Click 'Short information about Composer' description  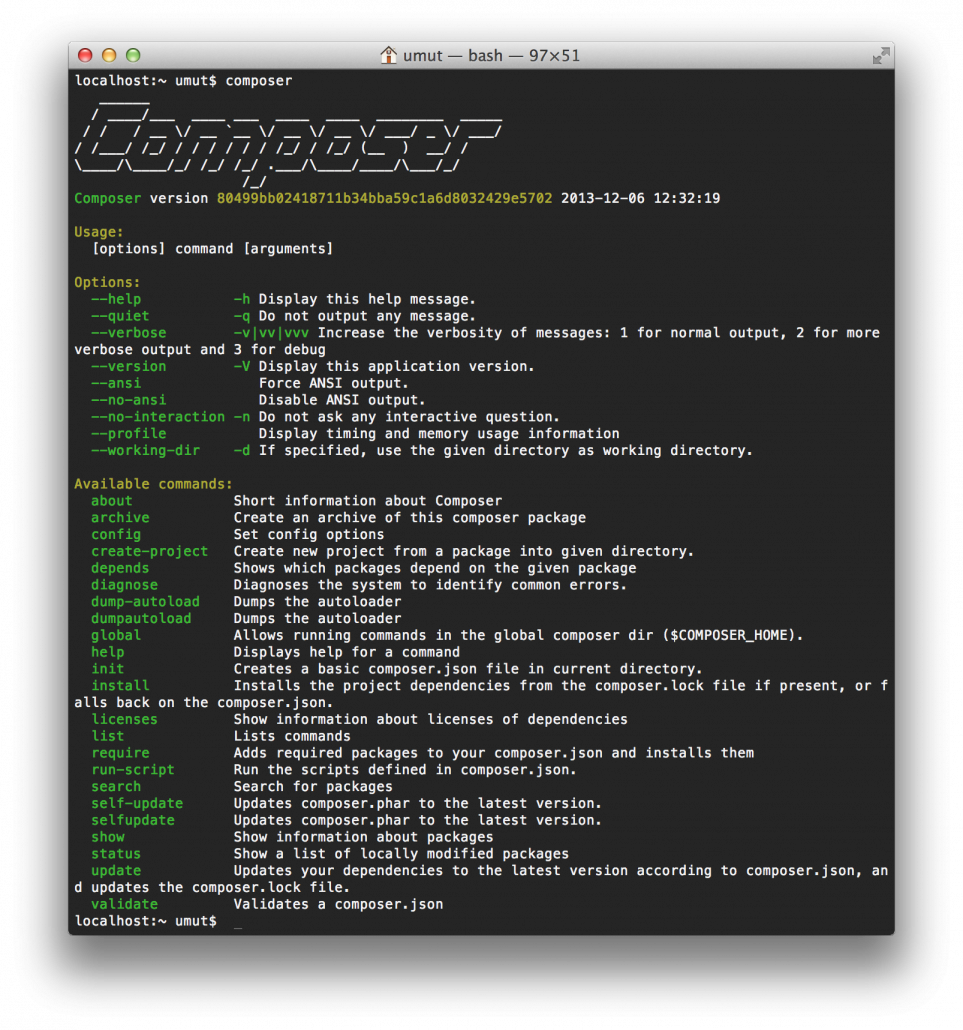click(x=368, y=501)
